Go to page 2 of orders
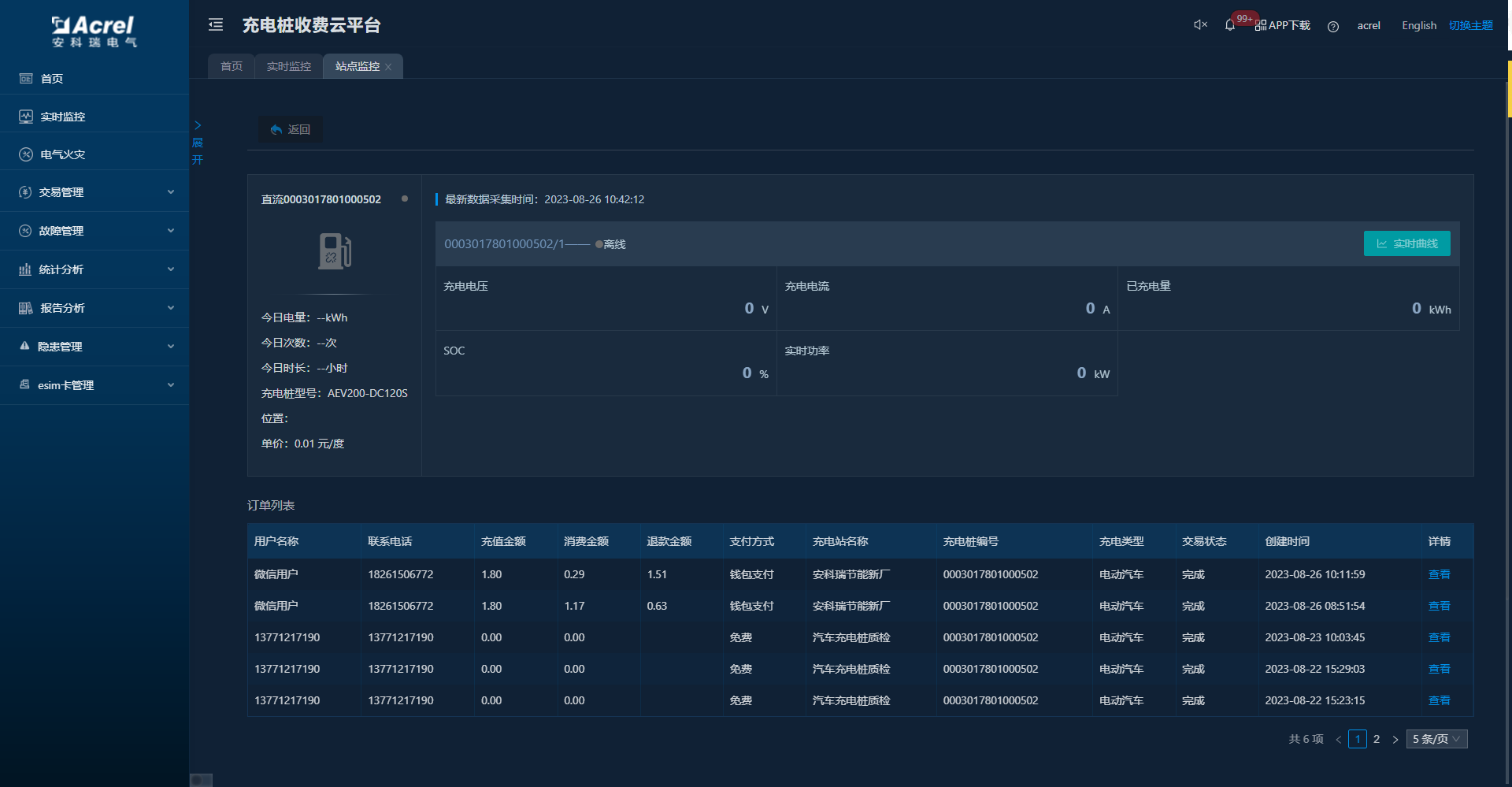Image resolution: width=1512 pixels, height=787 pixels. (1377, 739)
